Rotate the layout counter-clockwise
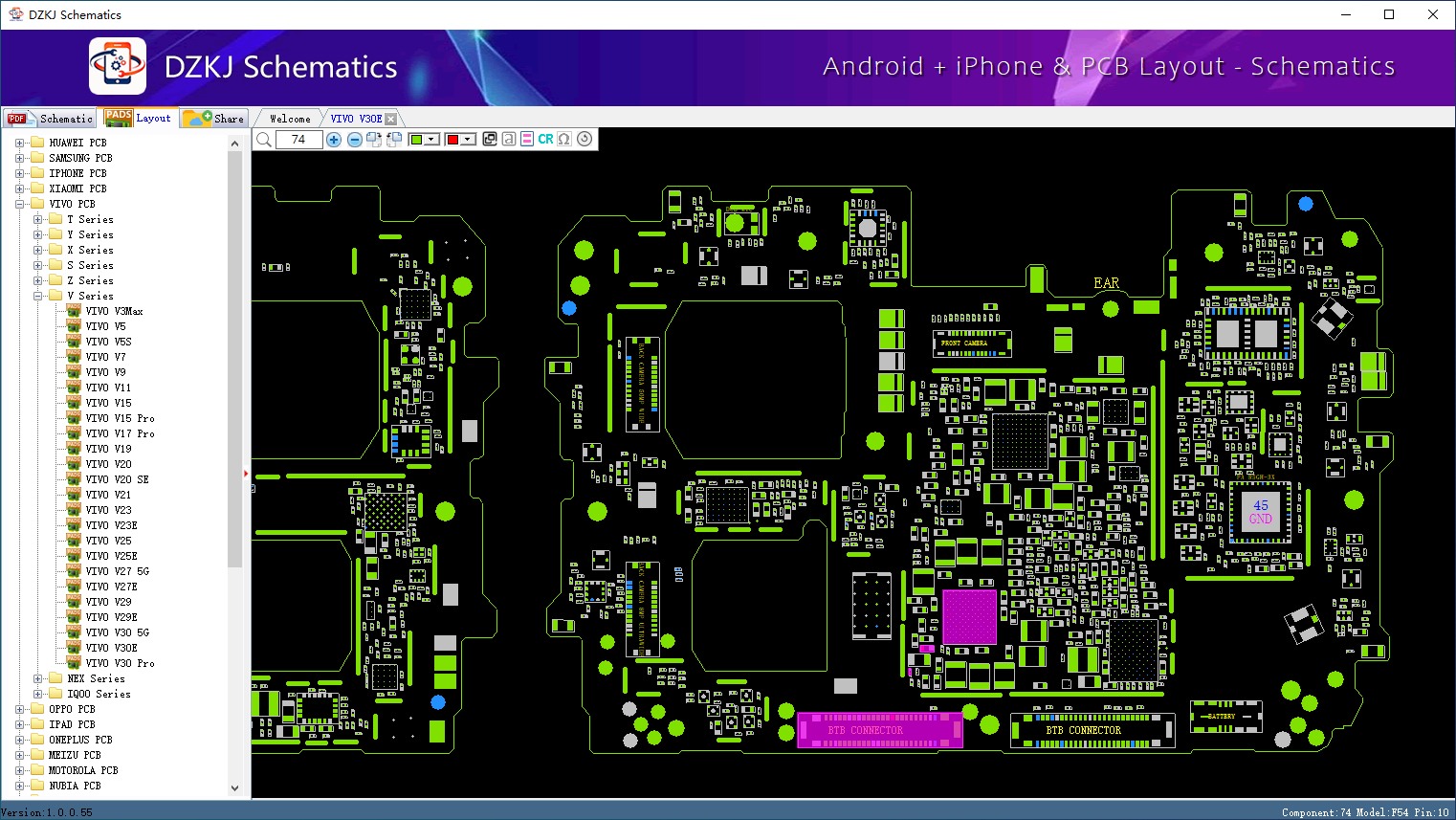 point(394,140)
